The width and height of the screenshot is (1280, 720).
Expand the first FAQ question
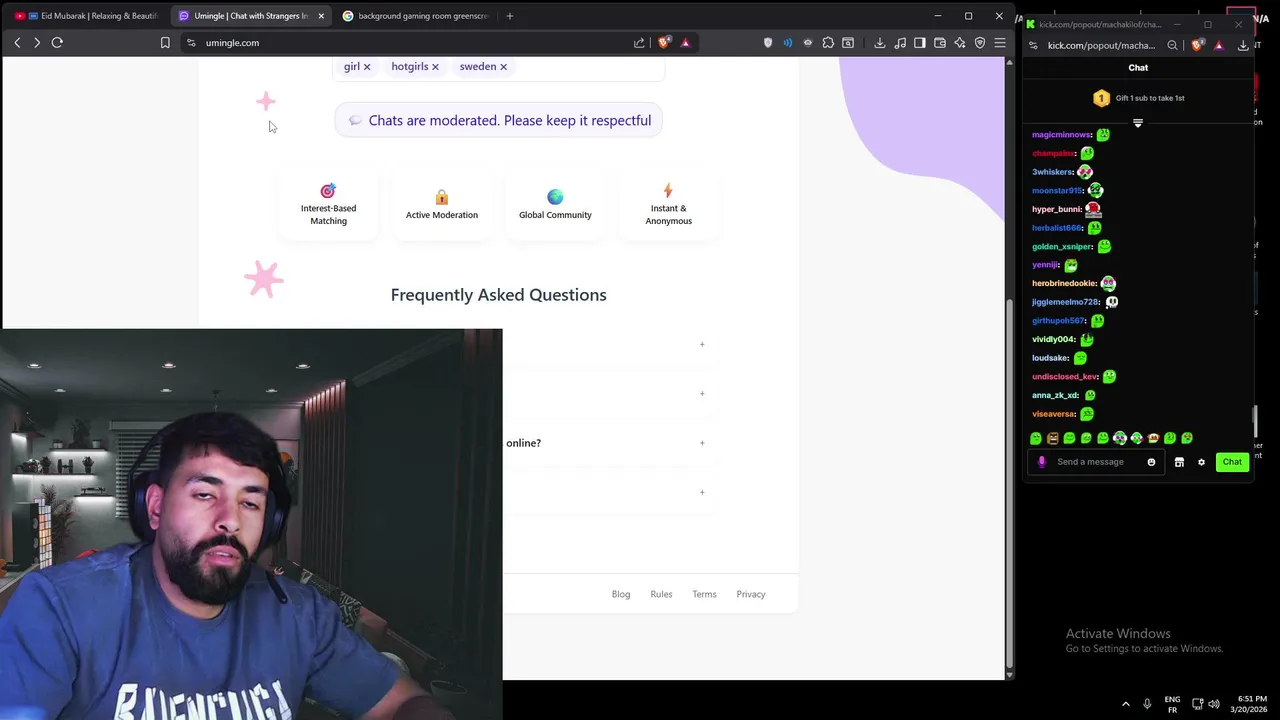[702, 344]
